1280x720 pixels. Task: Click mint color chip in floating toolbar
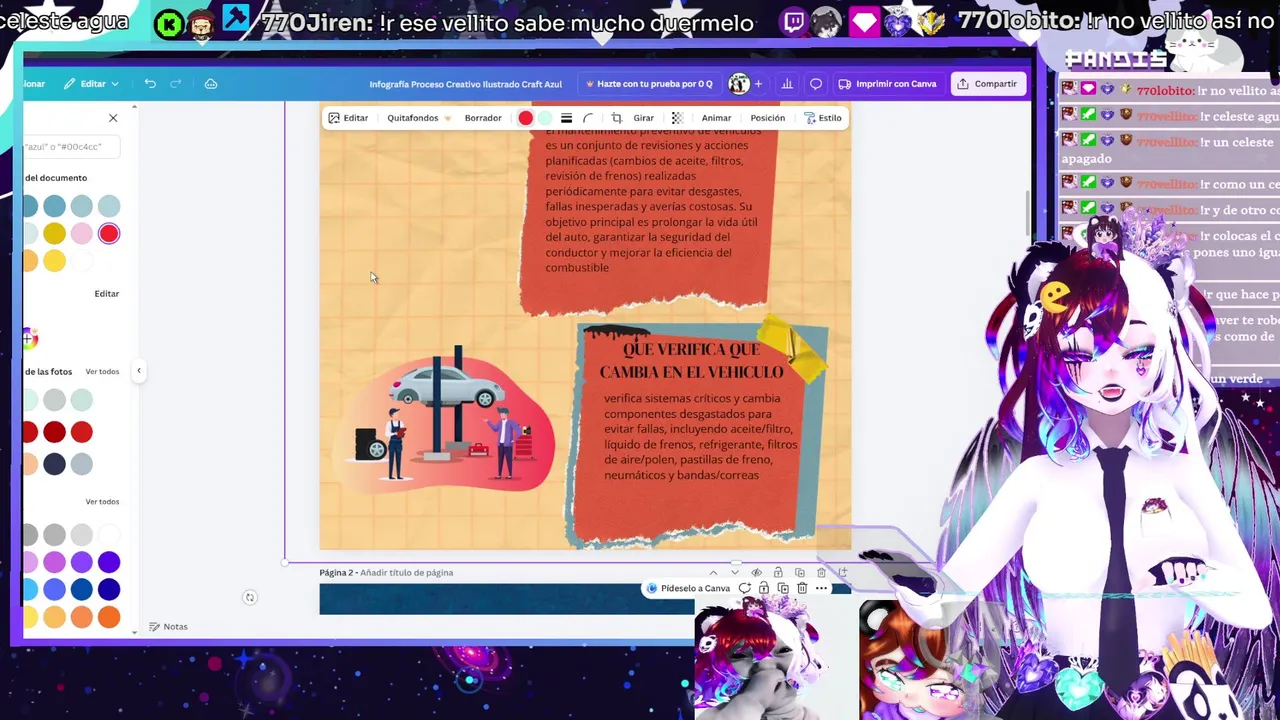545,118
